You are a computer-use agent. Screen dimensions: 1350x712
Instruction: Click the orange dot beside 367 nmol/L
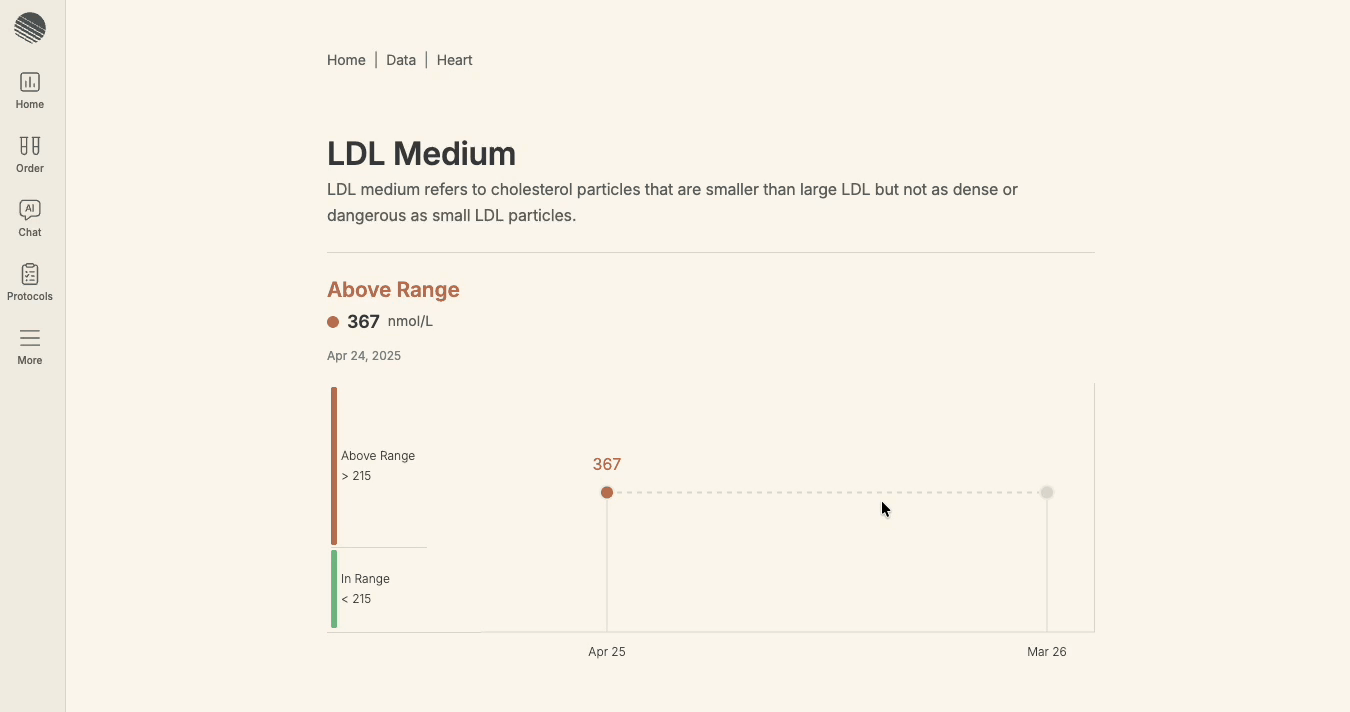click(x=333, y=322)
